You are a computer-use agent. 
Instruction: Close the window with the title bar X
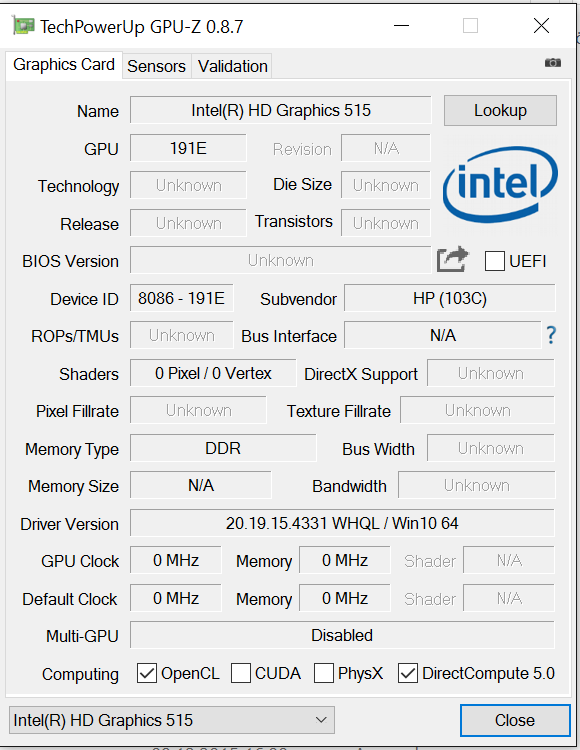[541, 25]
